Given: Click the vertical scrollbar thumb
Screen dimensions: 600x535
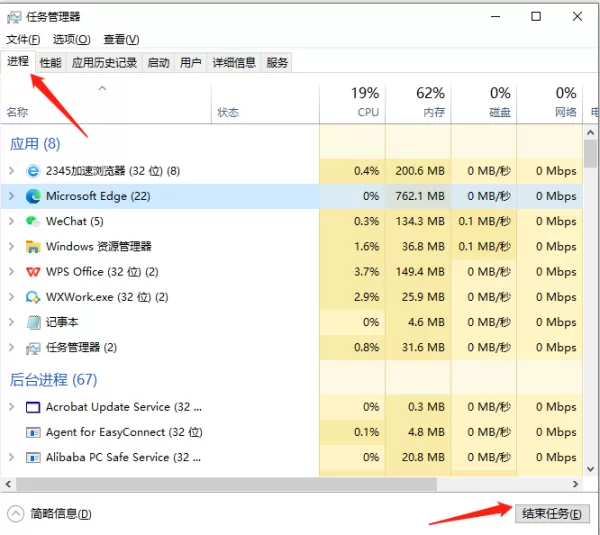Looking at the screenshot, I should tap(590, 154).
